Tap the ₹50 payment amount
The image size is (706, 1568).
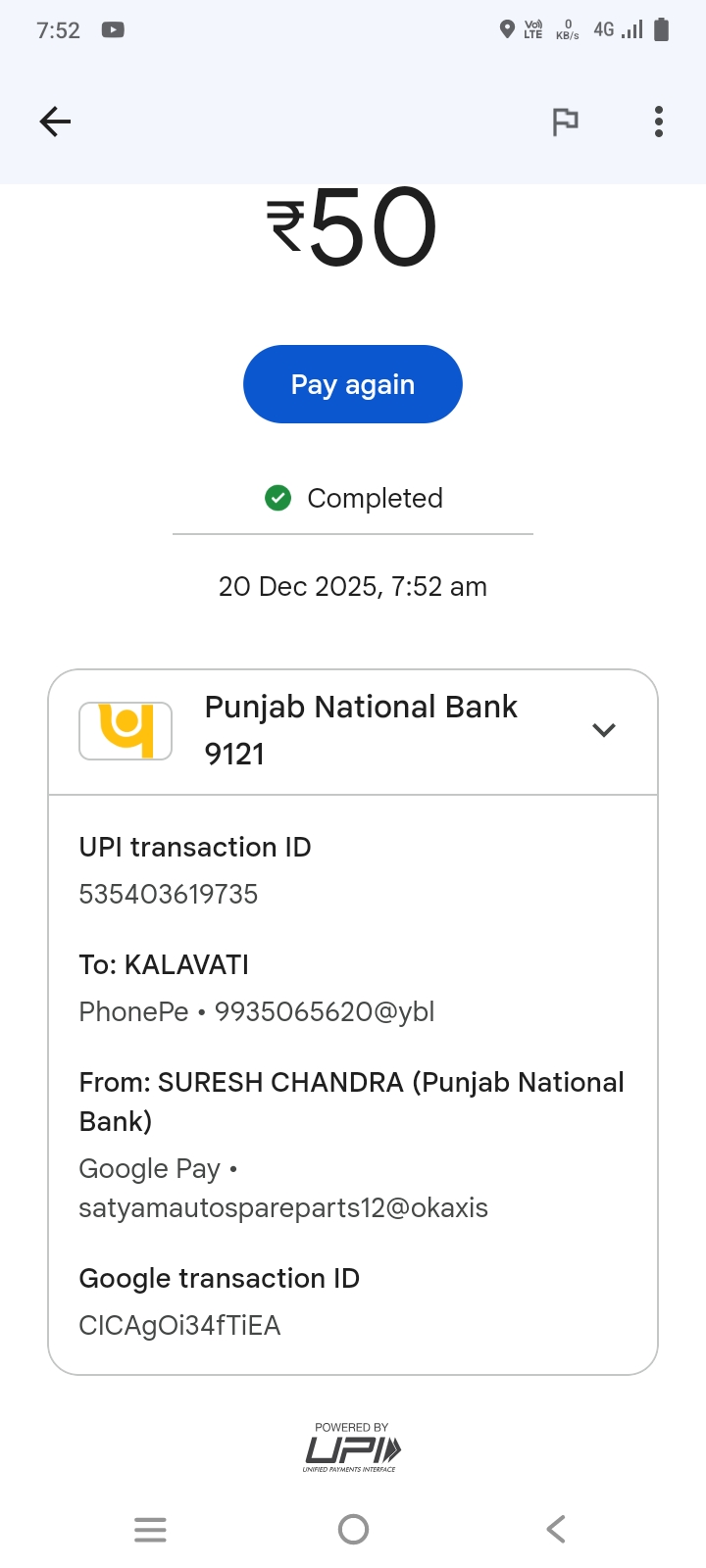(353, 229)
